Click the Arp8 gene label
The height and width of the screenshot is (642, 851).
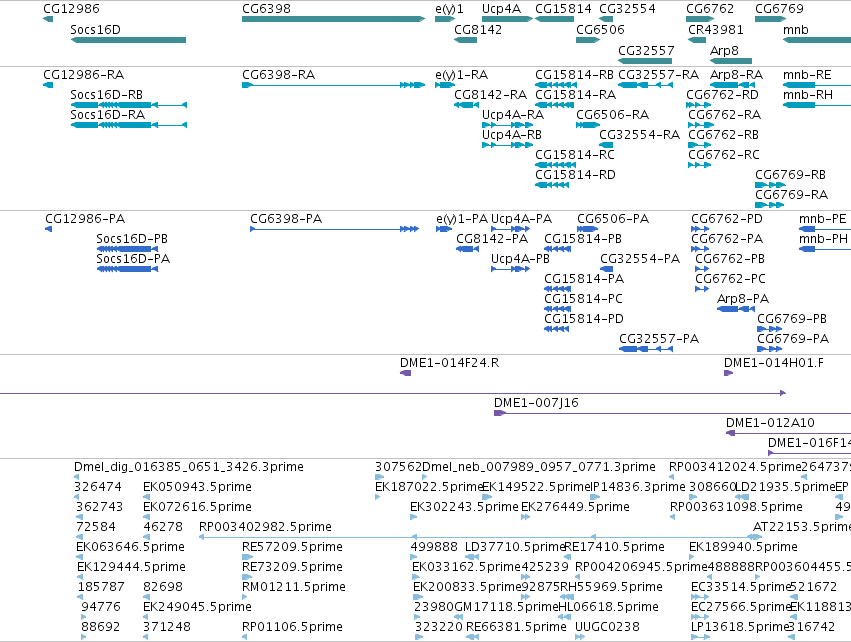click(724, 50)
